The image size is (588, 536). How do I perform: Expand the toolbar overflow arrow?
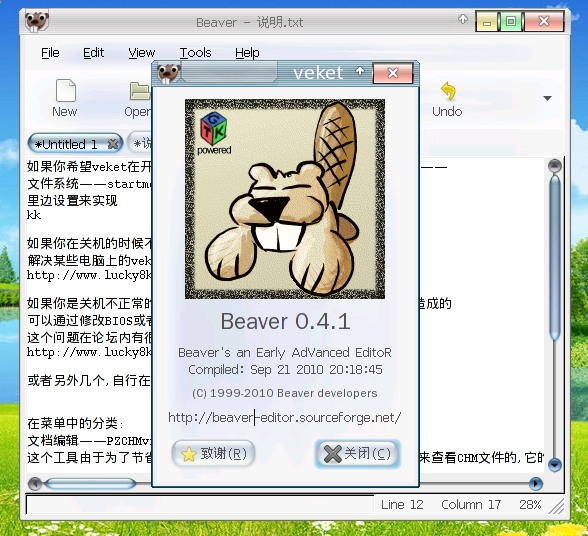click(547, 98)
